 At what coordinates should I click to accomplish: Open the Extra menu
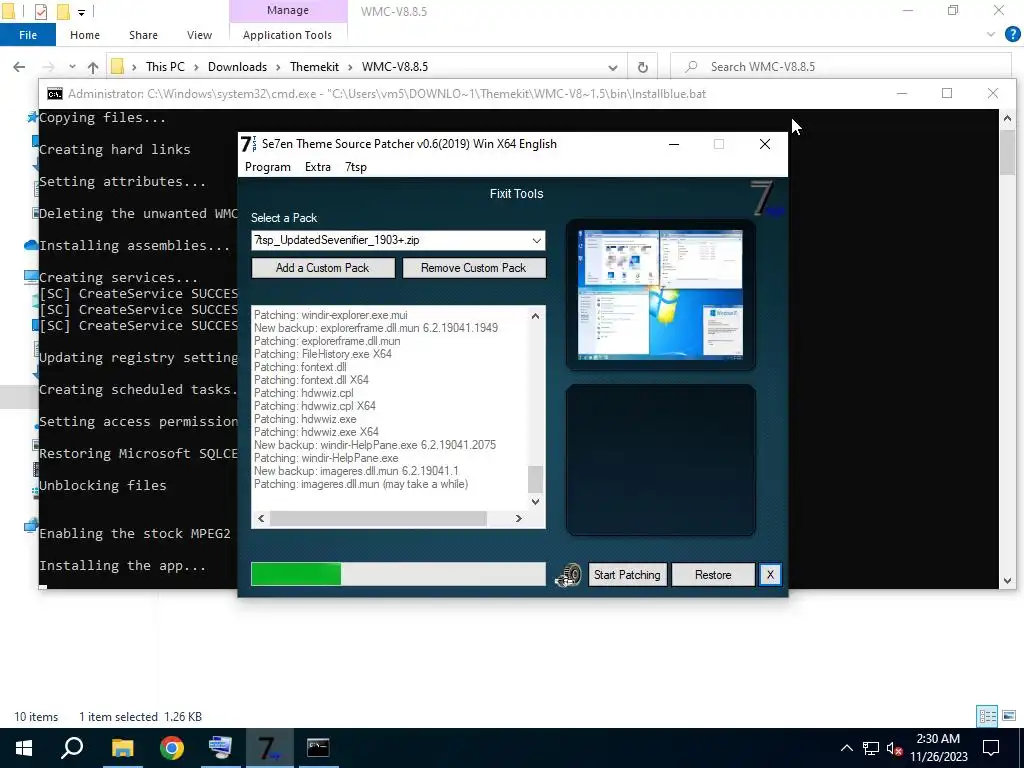click(318, 167)
